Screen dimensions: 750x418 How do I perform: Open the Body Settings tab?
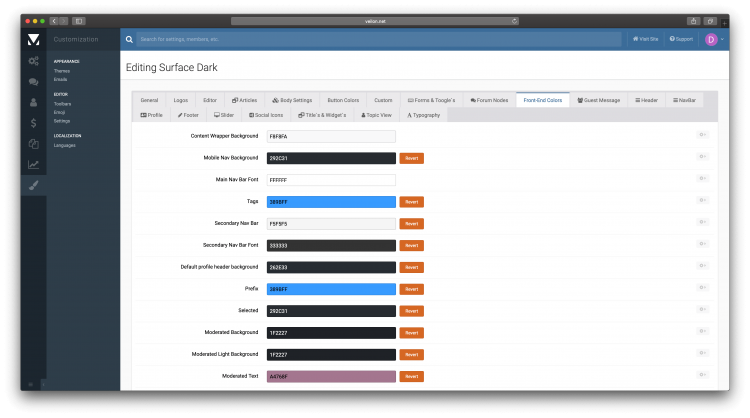click(292, 100)
